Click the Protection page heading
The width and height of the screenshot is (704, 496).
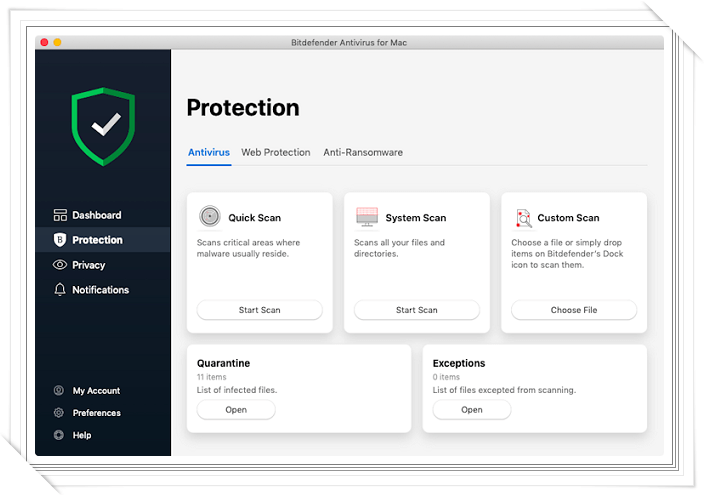point(243,108)
